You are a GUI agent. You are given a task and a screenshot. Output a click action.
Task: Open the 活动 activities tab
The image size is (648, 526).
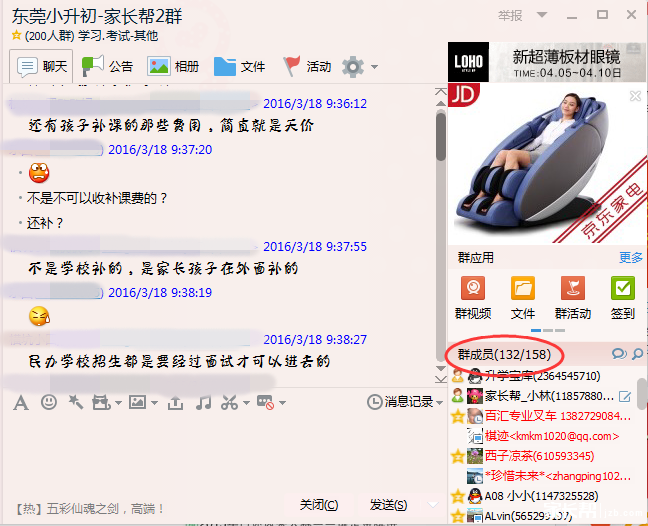(x=307, y=66)
